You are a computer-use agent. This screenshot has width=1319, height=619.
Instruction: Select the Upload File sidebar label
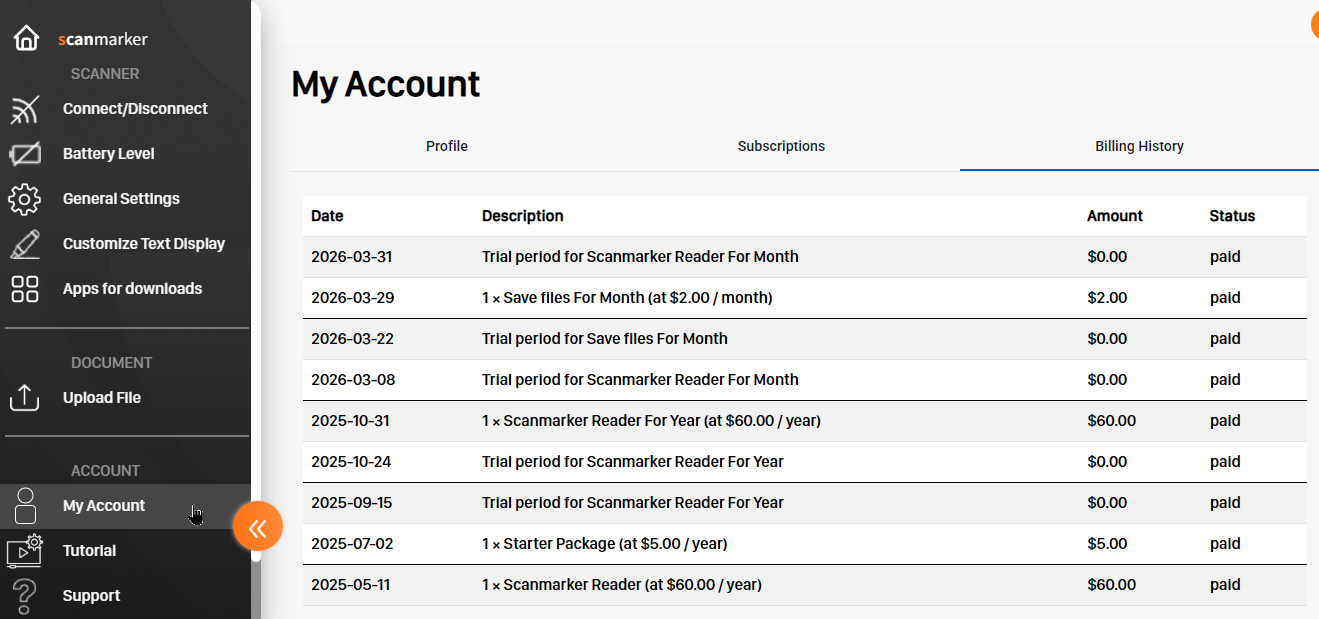click(x=102, y=398)
